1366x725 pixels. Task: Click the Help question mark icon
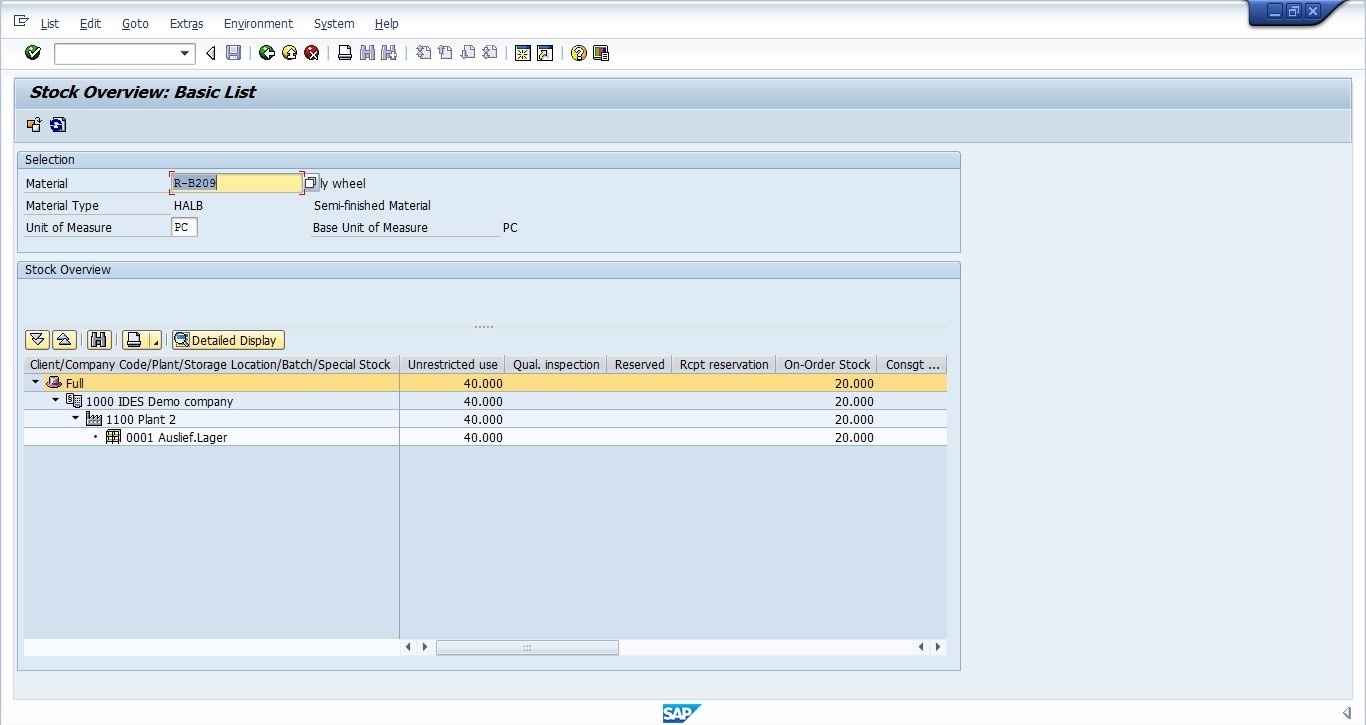[x=578, y=52]
